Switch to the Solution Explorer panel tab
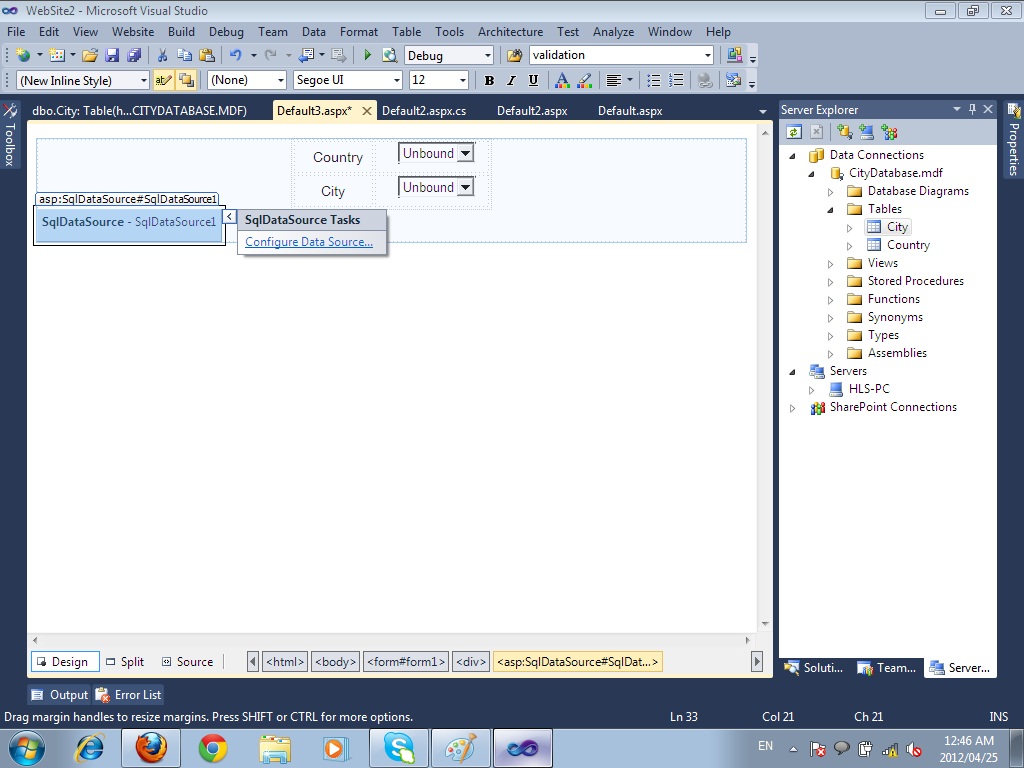The height and width of the screenshot is (768, 1024). pos(814,667)
